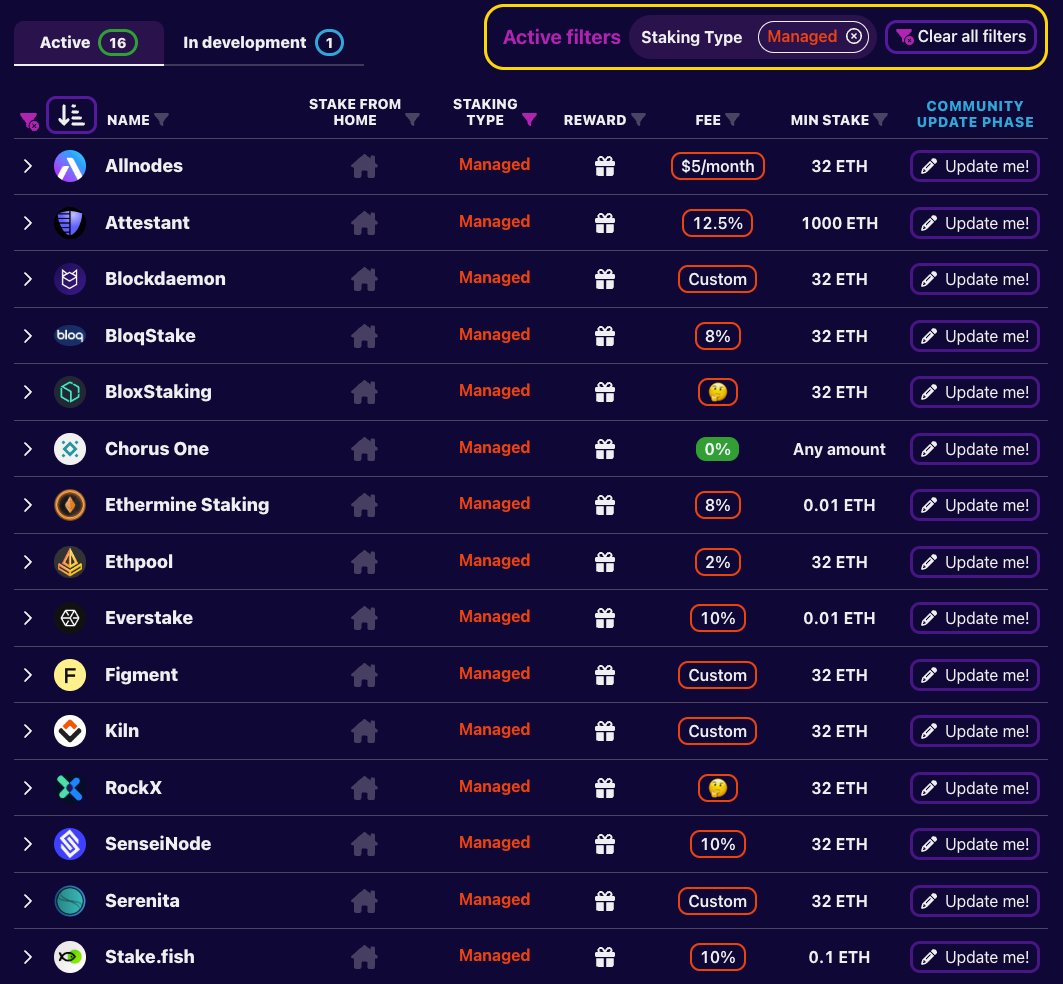Click the pencil icon on Serenita's update button

pos(930,901)
